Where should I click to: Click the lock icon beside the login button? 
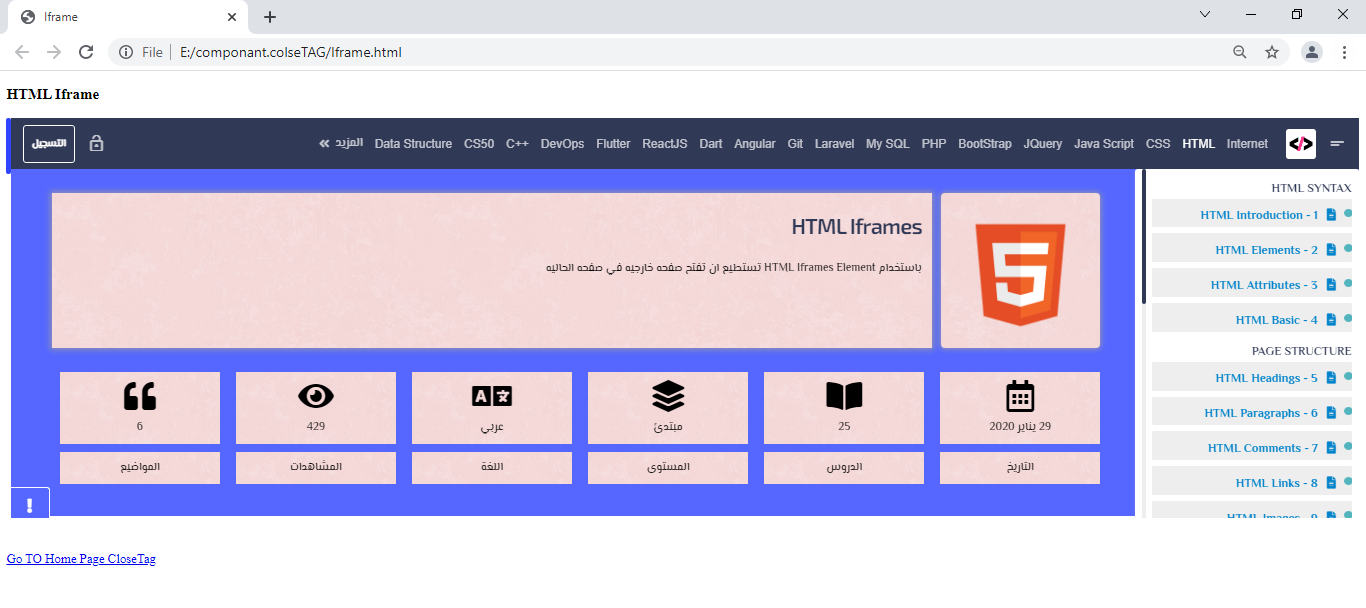[97, 143]
